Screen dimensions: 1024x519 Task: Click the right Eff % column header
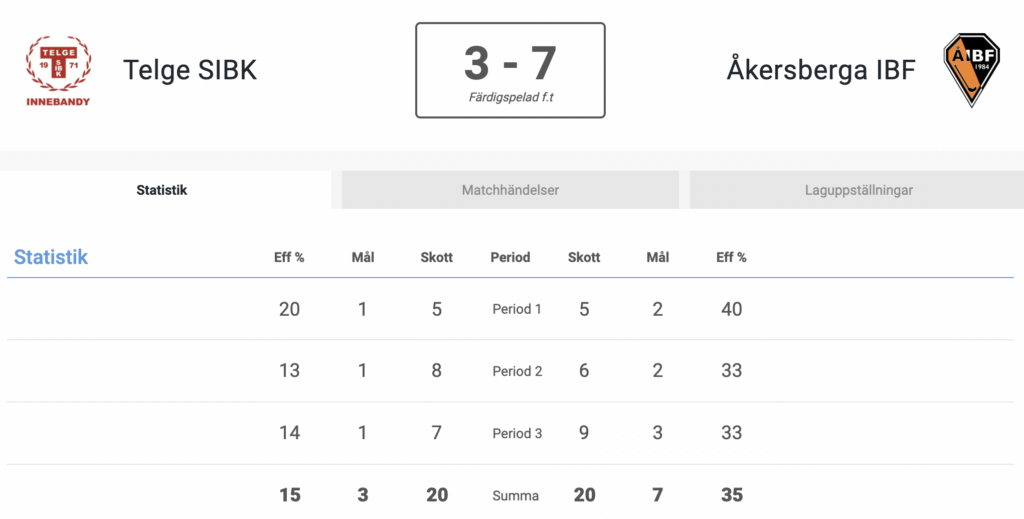[x=731, y=257]
